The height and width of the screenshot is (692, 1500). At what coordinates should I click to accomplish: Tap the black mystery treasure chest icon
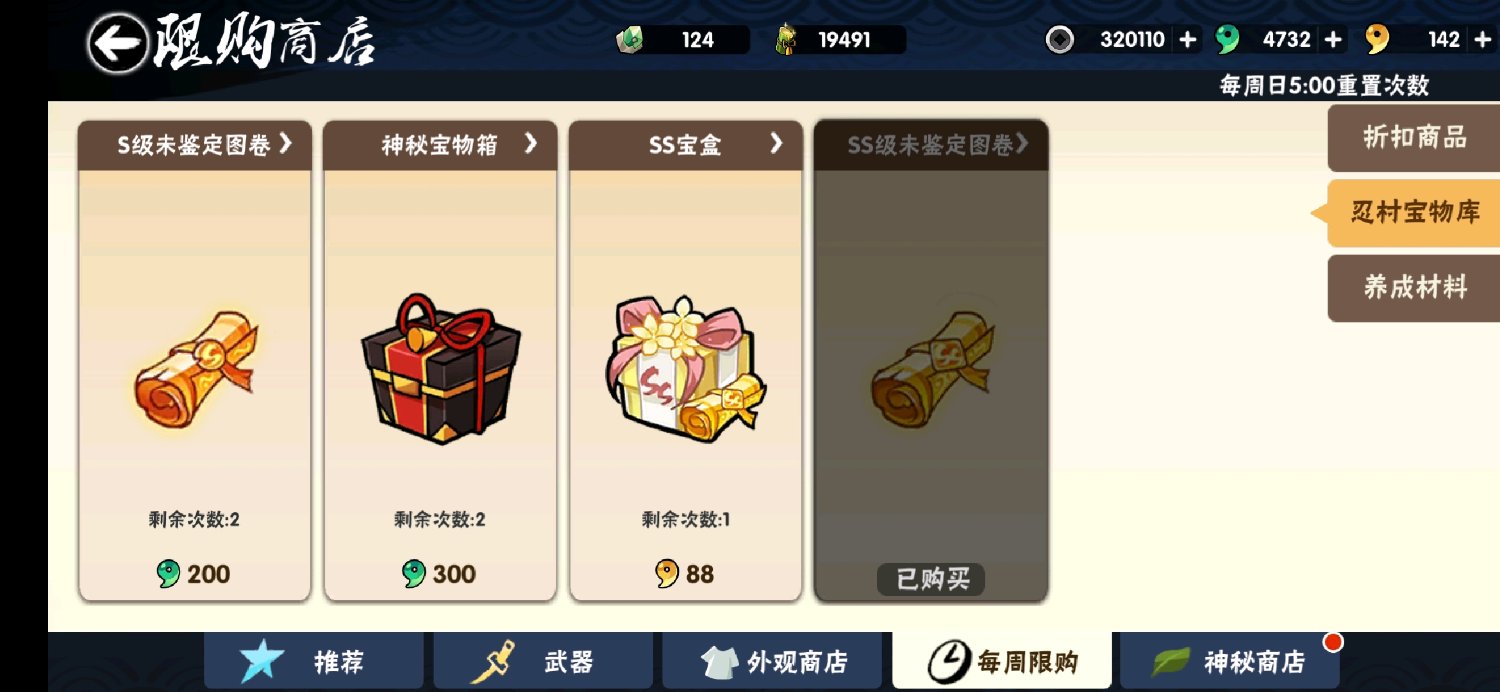click(x=441, y=368)
